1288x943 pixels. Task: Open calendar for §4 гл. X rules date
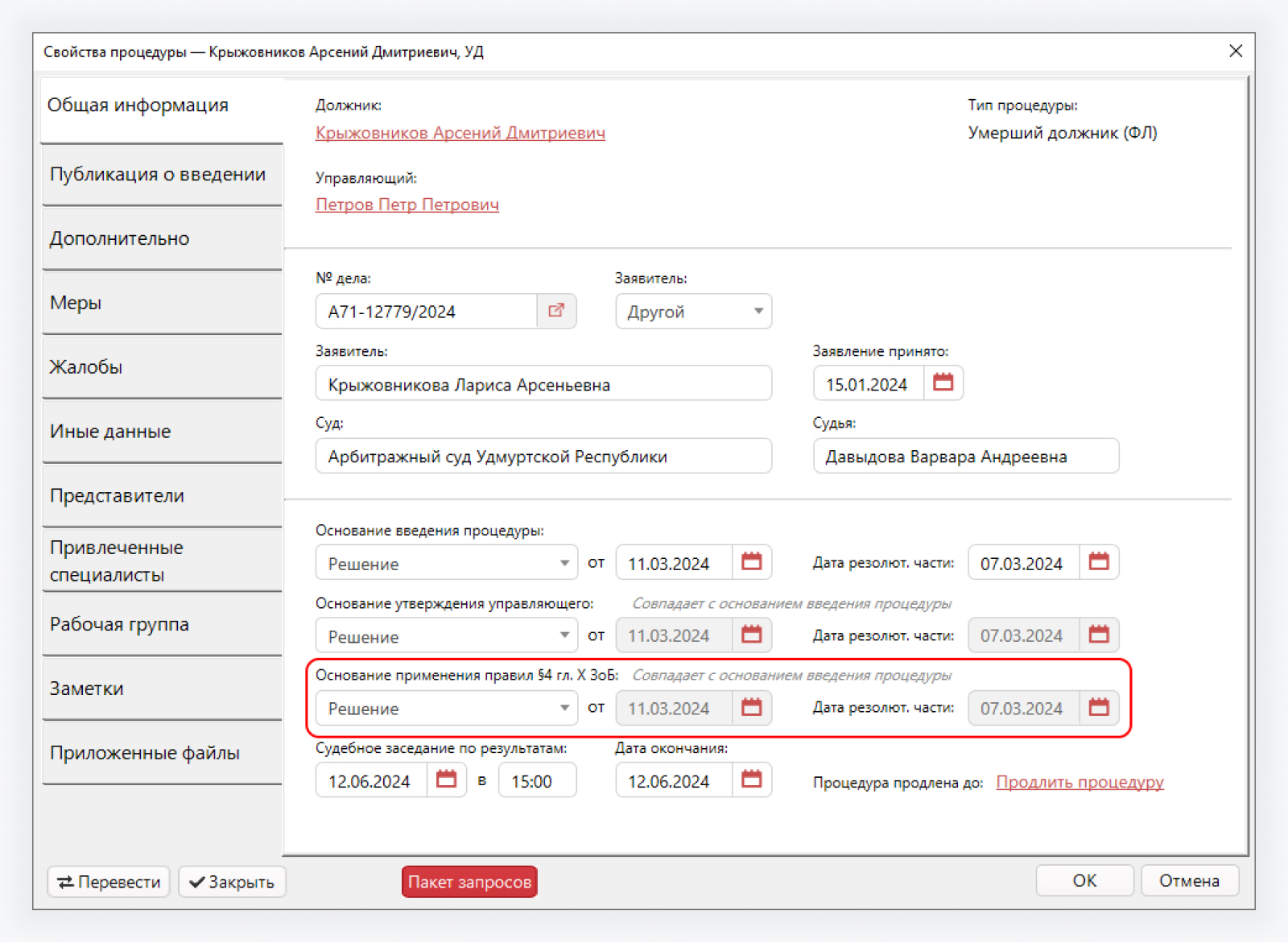(x=751, y=708)
